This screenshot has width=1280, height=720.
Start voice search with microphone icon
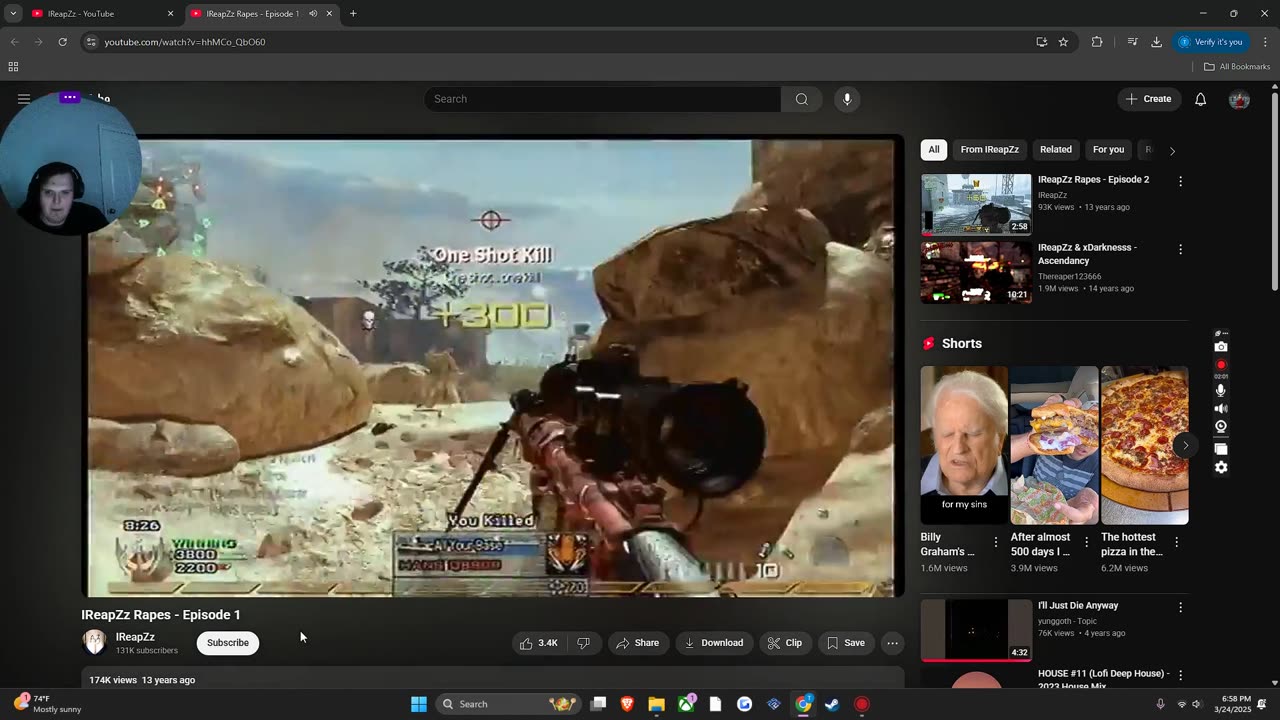(847, 99)
